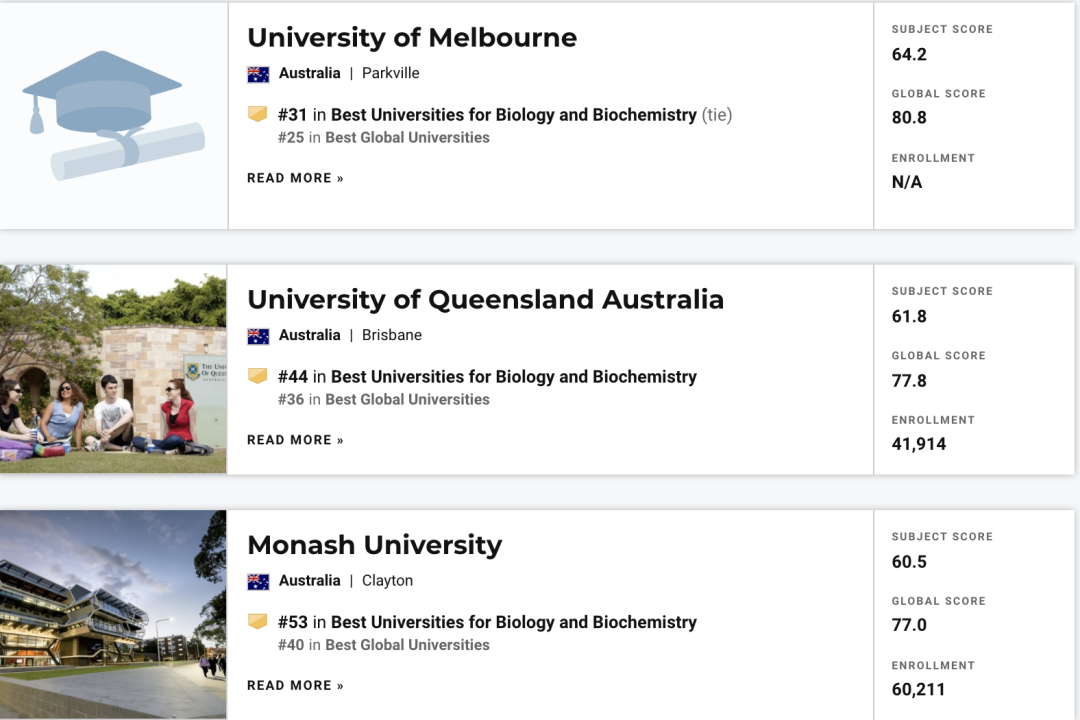Click Read More for University of Queensland
Viewport: 1080px width, 720px height.
click(295, 440)
